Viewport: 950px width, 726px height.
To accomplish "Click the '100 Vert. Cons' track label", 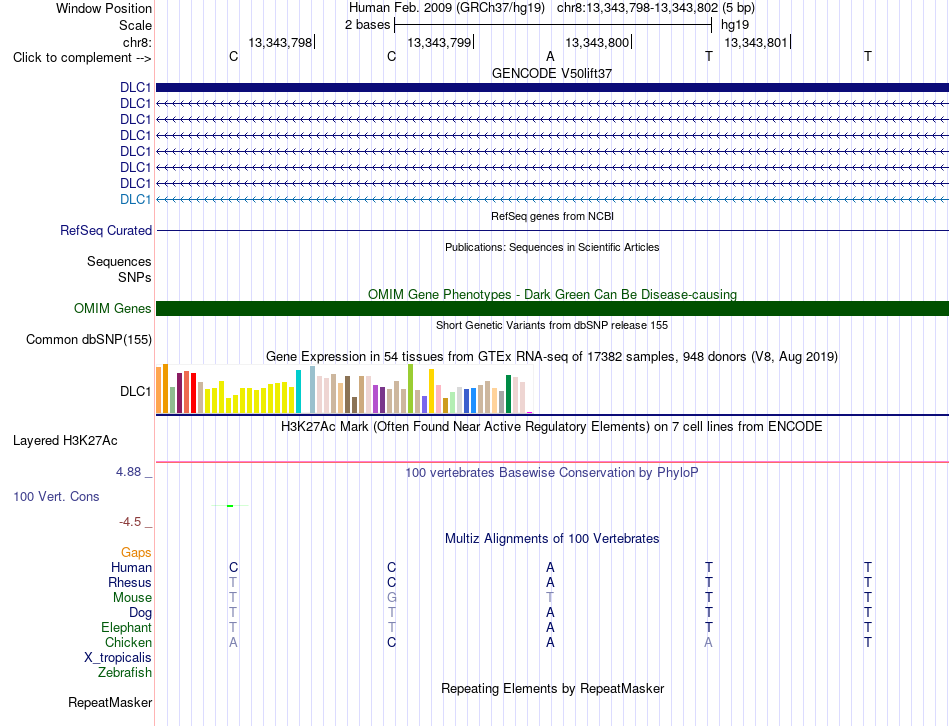I will tap(56, 496).
